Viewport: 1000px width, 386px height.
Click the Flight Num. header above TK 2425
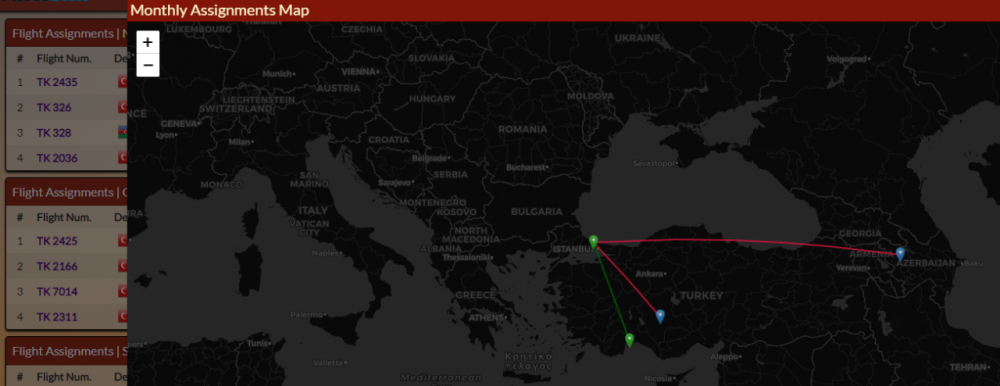(64, 217)
